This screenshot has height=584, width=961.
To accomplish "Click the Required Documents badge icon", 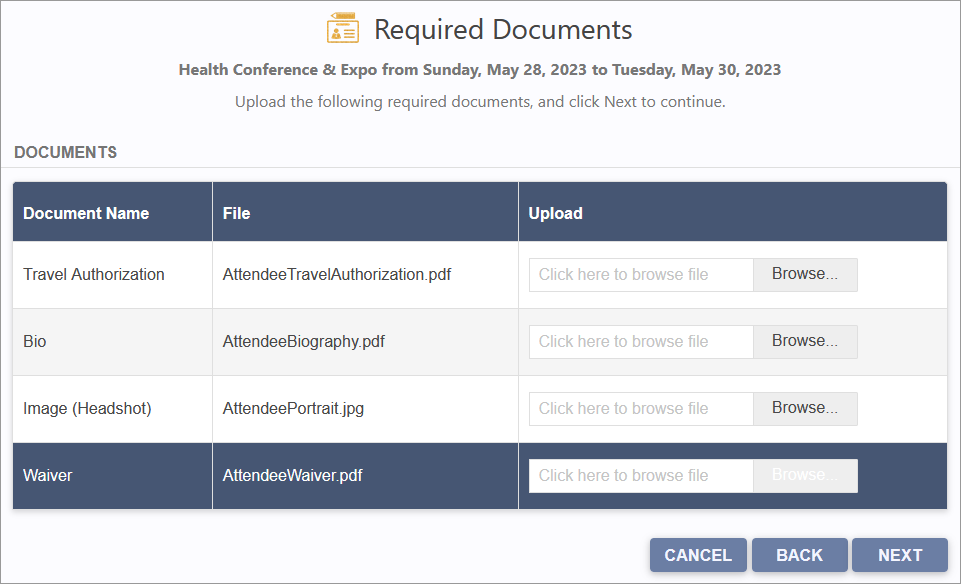I will click(343, 28).
